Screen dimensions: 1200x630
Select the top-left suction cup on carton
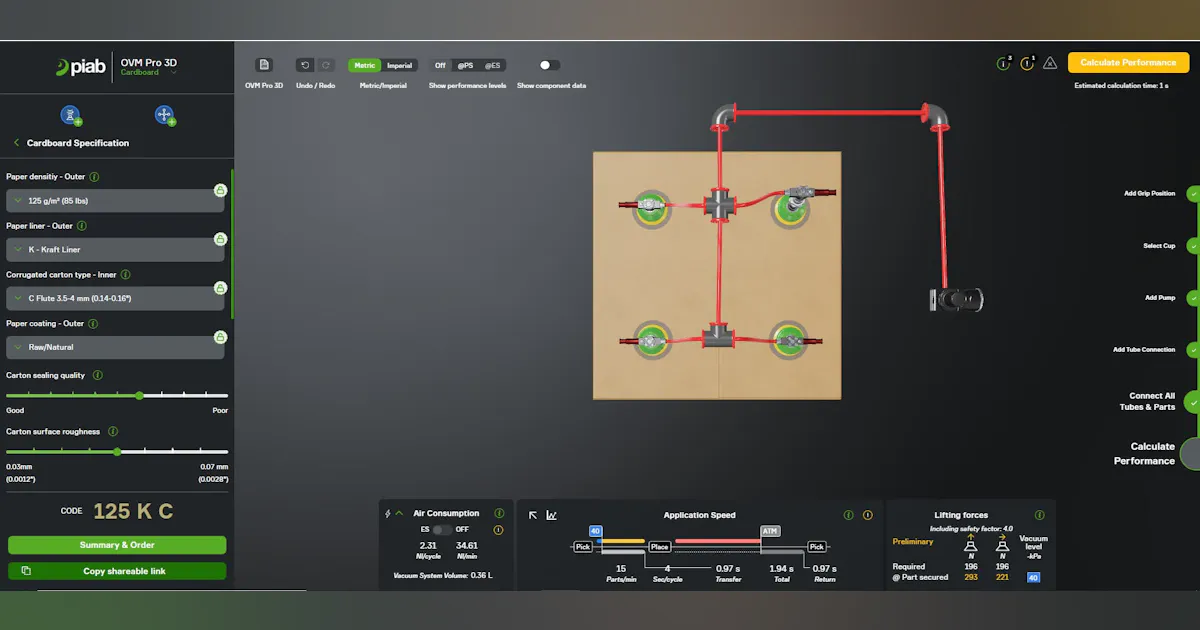click(x=652, y=208)
